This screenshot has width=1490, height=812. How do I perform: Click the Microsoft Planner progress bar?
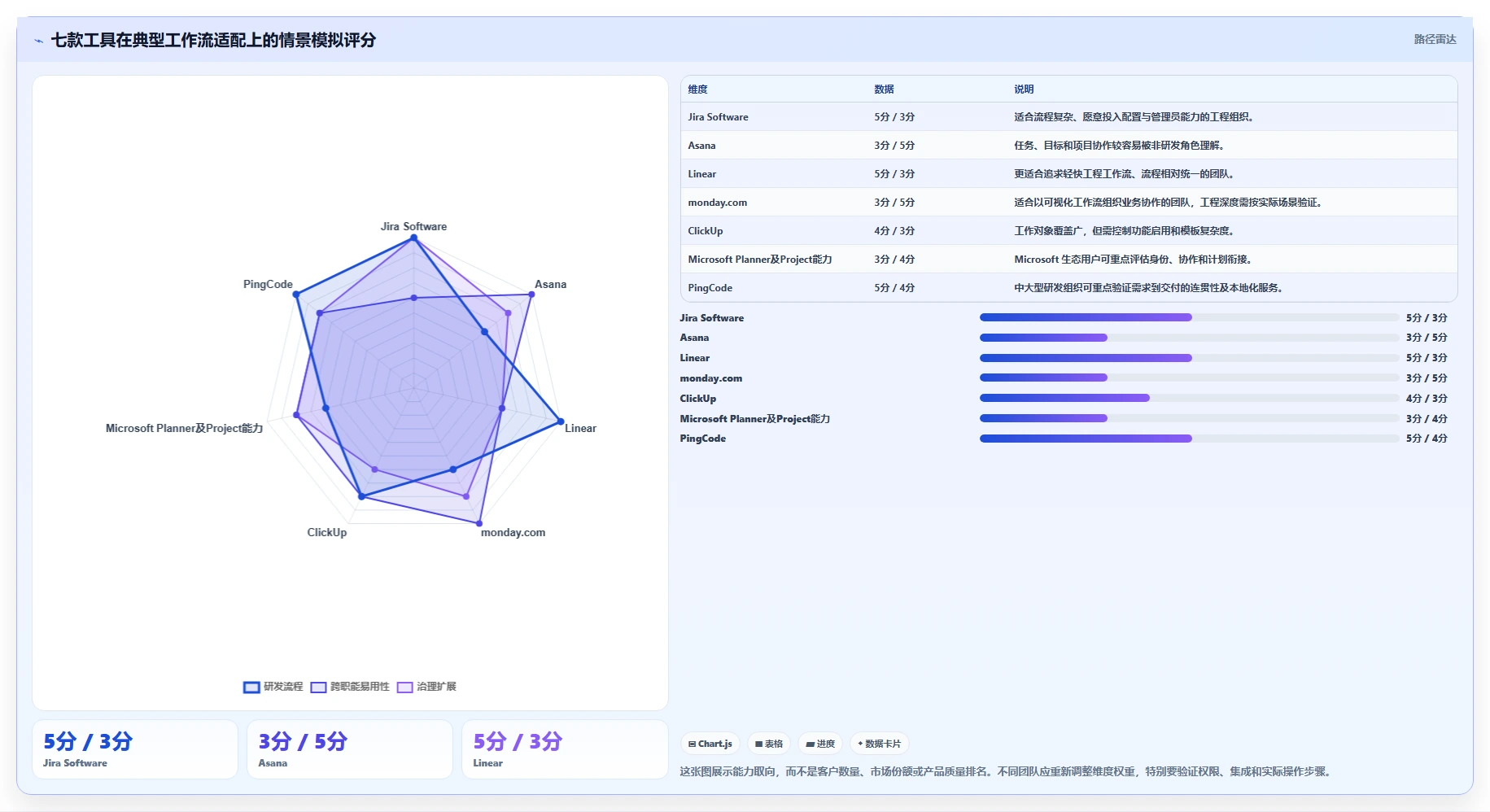click(1190, 418)
